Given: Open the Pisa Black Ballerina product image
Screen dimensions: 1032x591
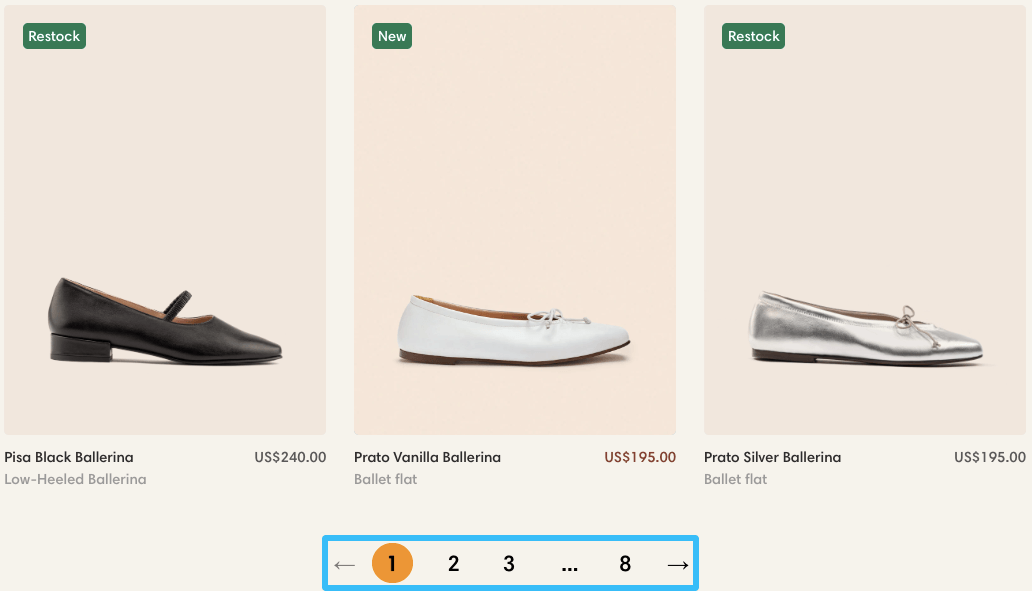Looking at the screenshot, I should (165, 219).
